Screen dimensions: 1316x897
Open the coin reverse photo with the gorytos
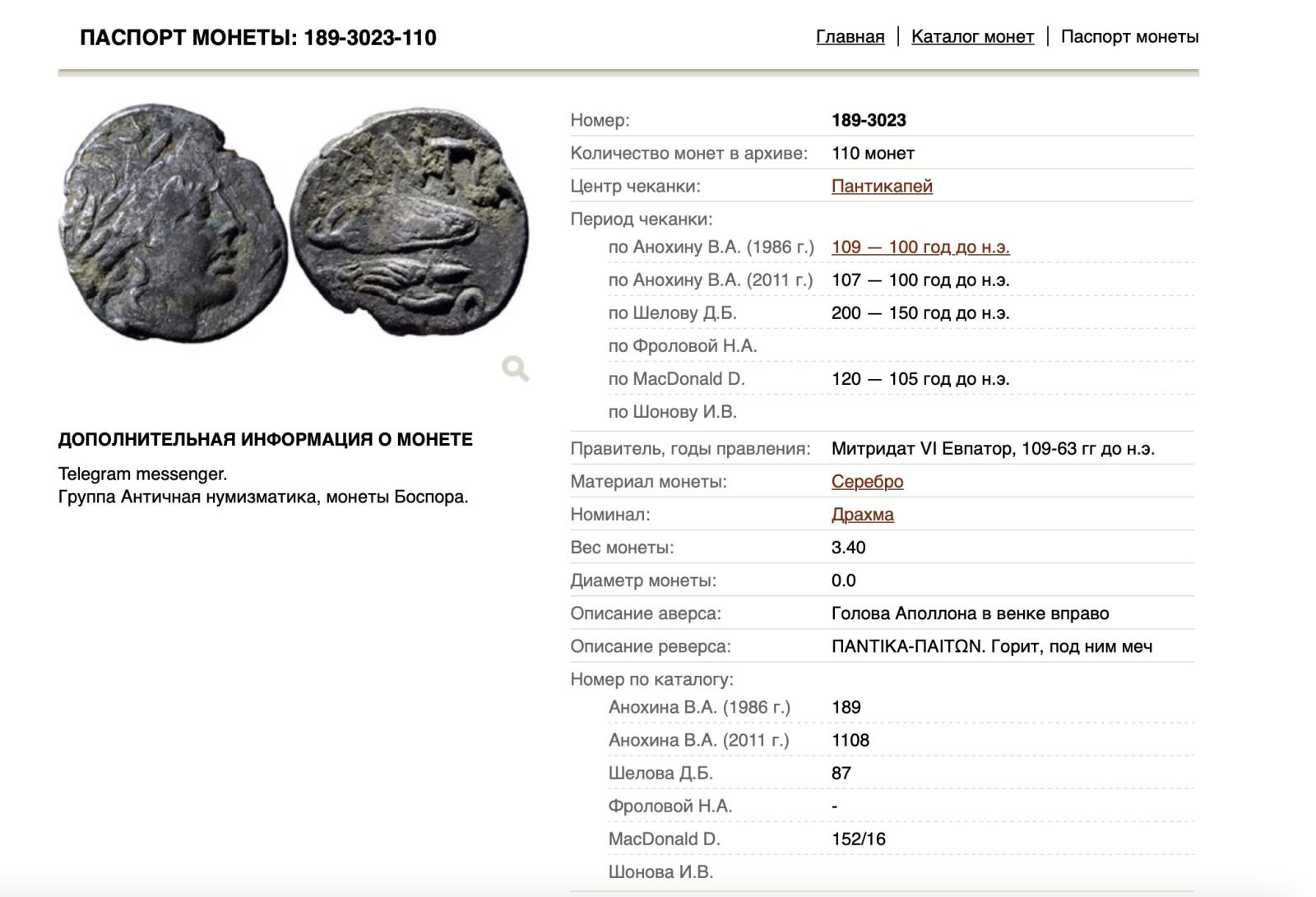point(410,222)
